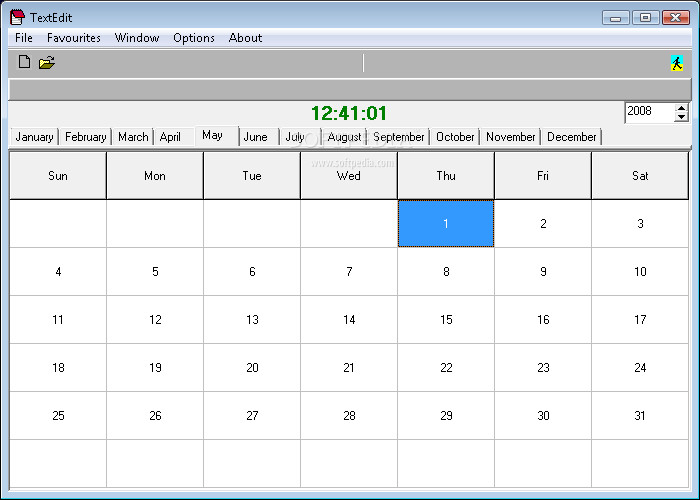Select the highlighted day 1 cell
The image size is (700, 500).
click(446, 223)
